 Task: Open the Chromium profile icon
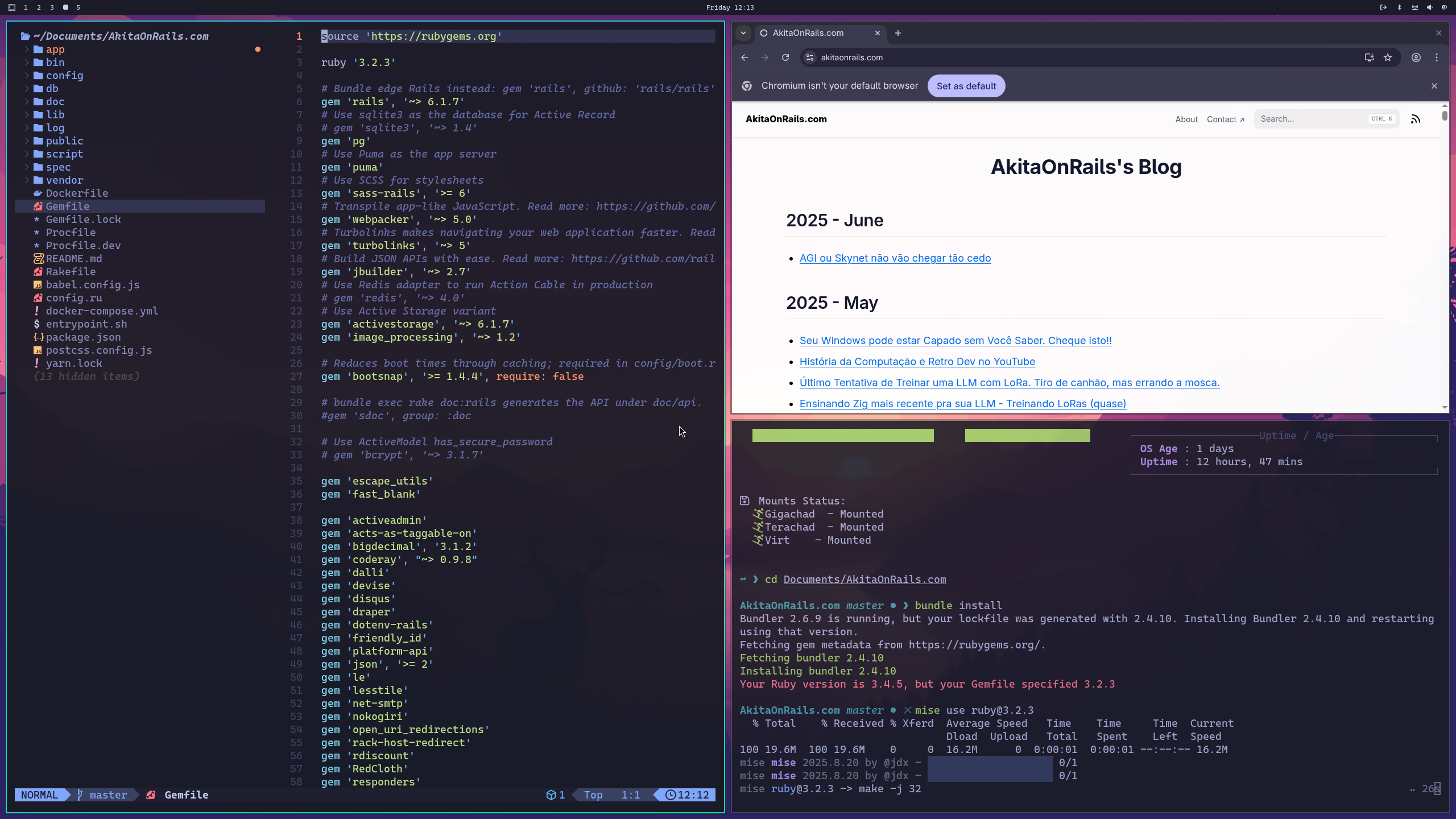point(1416,57)
